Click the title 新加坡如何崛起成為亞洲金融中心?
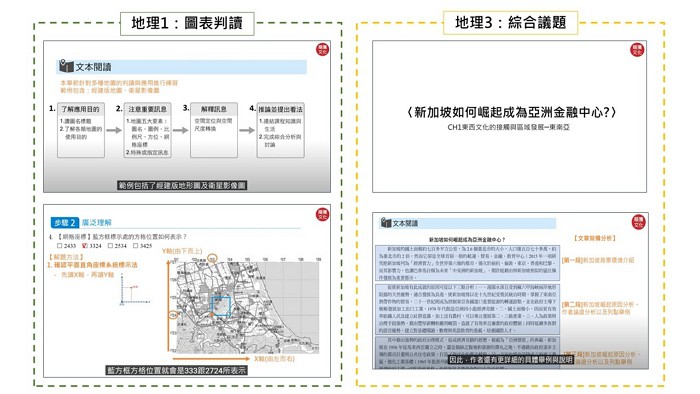 pyautogui.click(x=511, y=112)
